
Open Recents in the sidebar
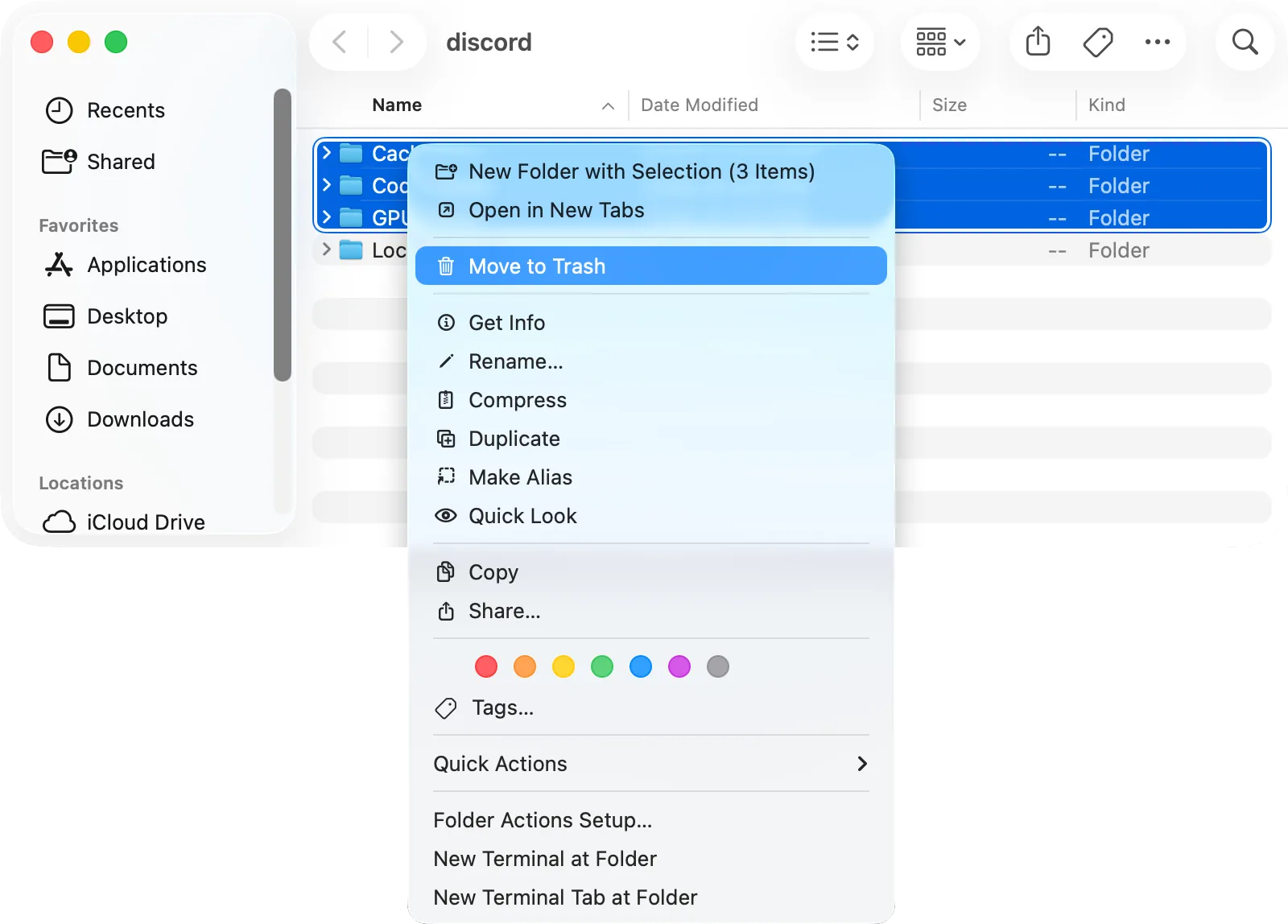click(x=105, y=110)
